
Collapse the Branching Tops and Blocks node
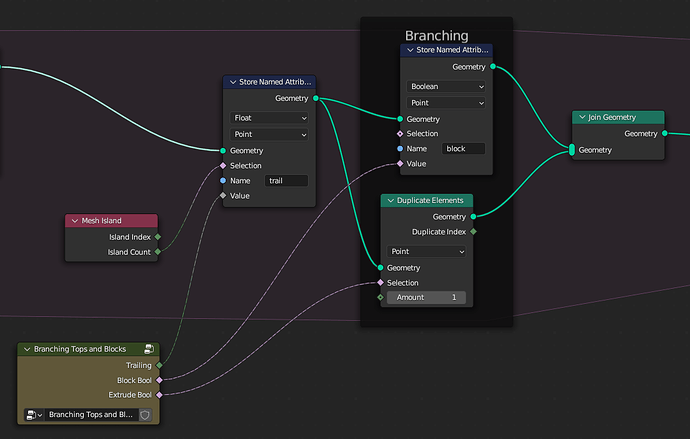coord(27,349)
